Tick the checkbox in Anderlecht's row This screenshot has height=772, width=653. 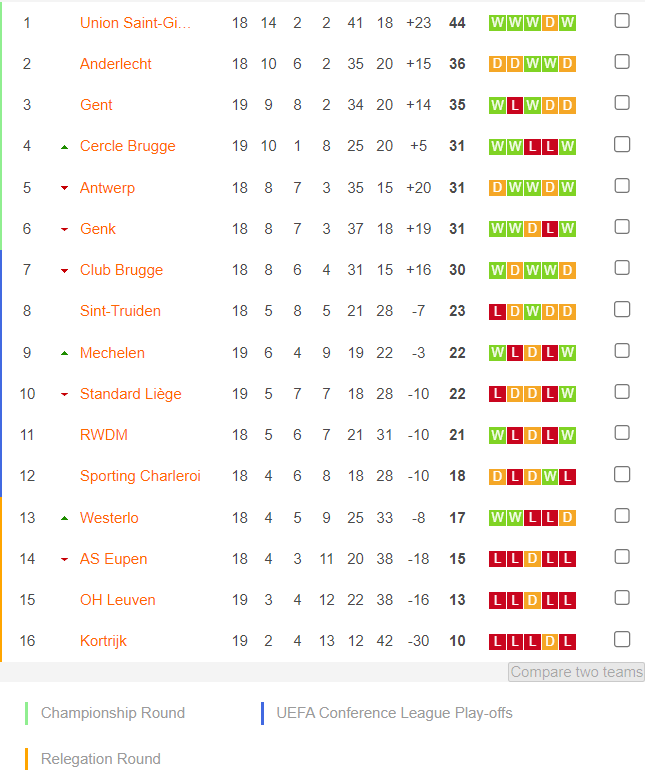[622, 62]
